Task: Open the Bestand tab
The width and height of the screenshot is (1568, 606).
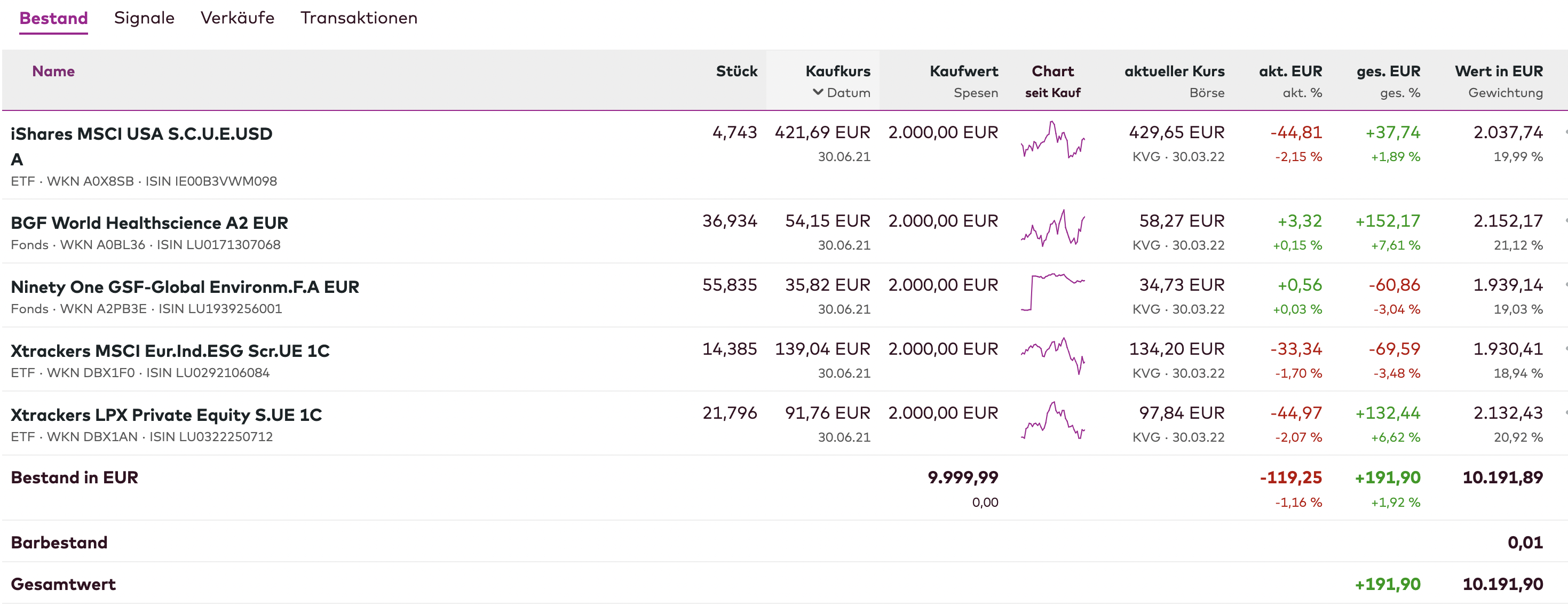Action: [53, 18]
